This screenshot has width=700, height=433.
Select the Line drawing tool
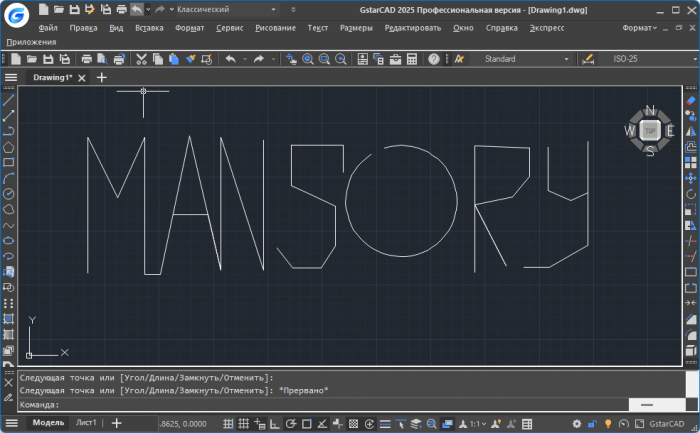tap(9, 100)
